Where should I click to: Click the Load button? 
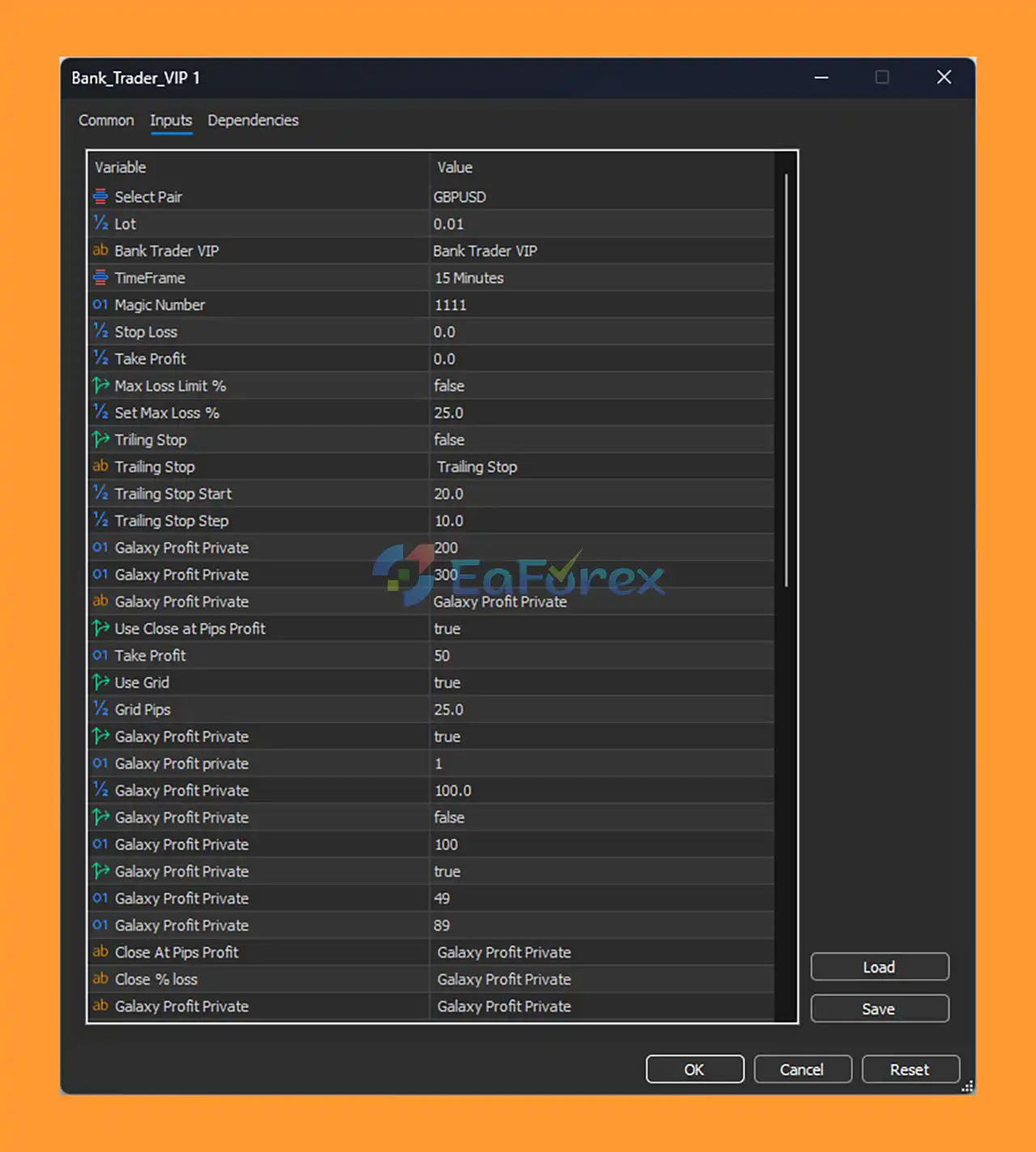click(879, 967)
